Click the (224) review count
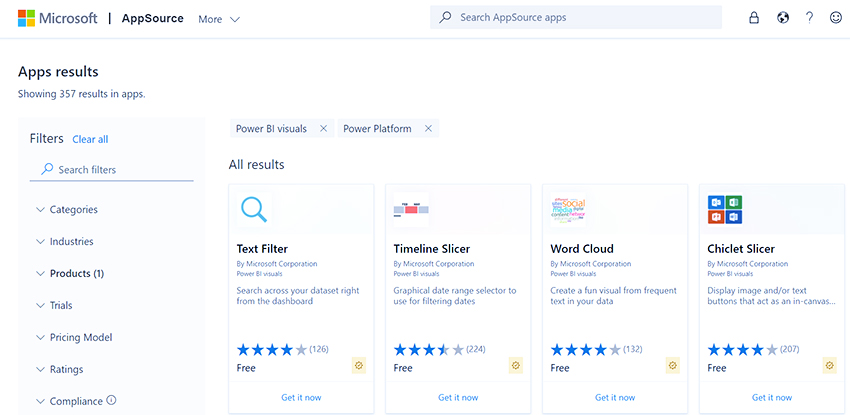 [x=476, y=349]
